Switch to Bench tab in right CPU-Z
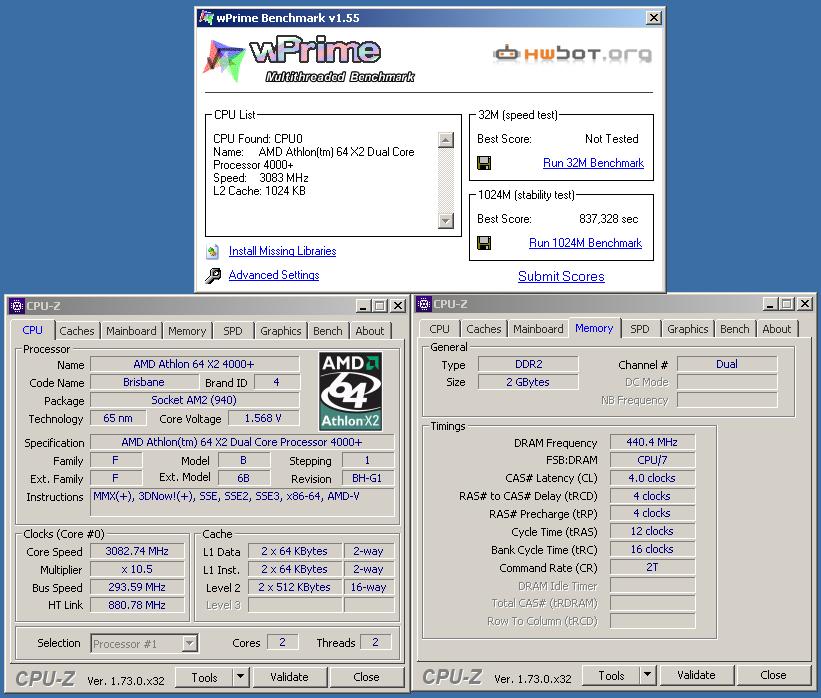 pyautogui.click(x=735, y=329)
